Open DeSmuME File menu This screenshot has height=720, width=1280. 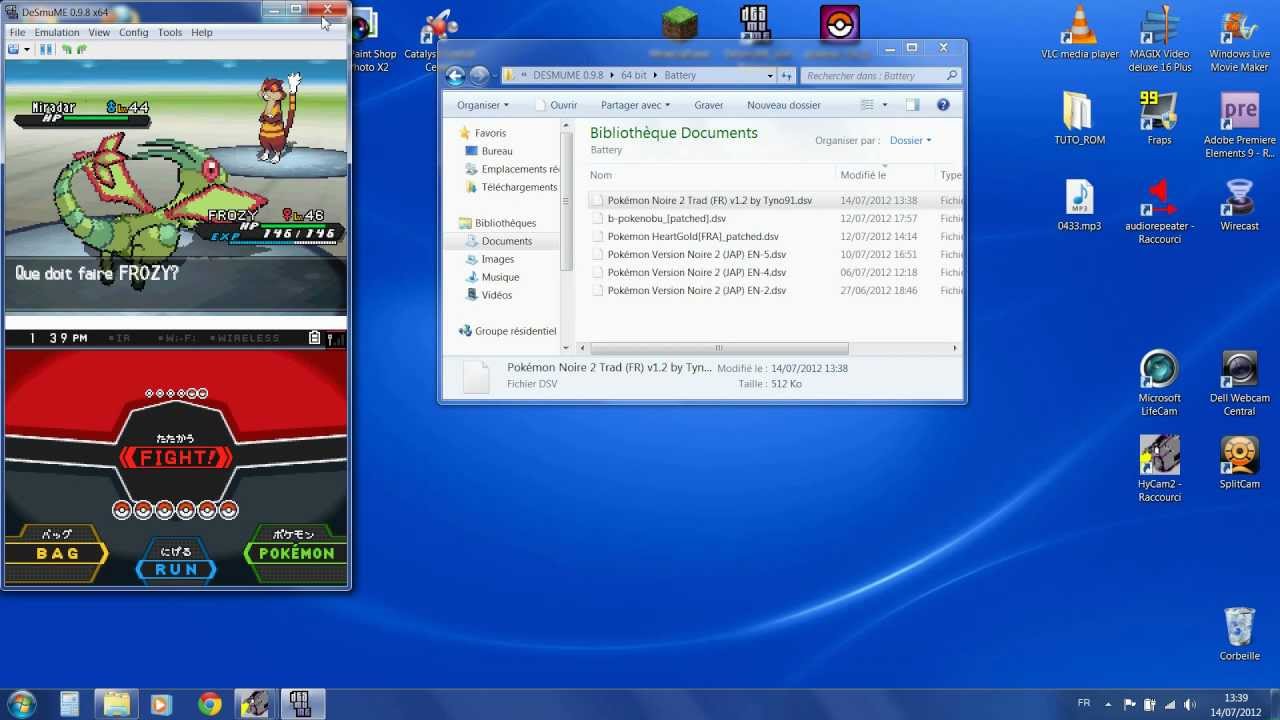[17, 32]
